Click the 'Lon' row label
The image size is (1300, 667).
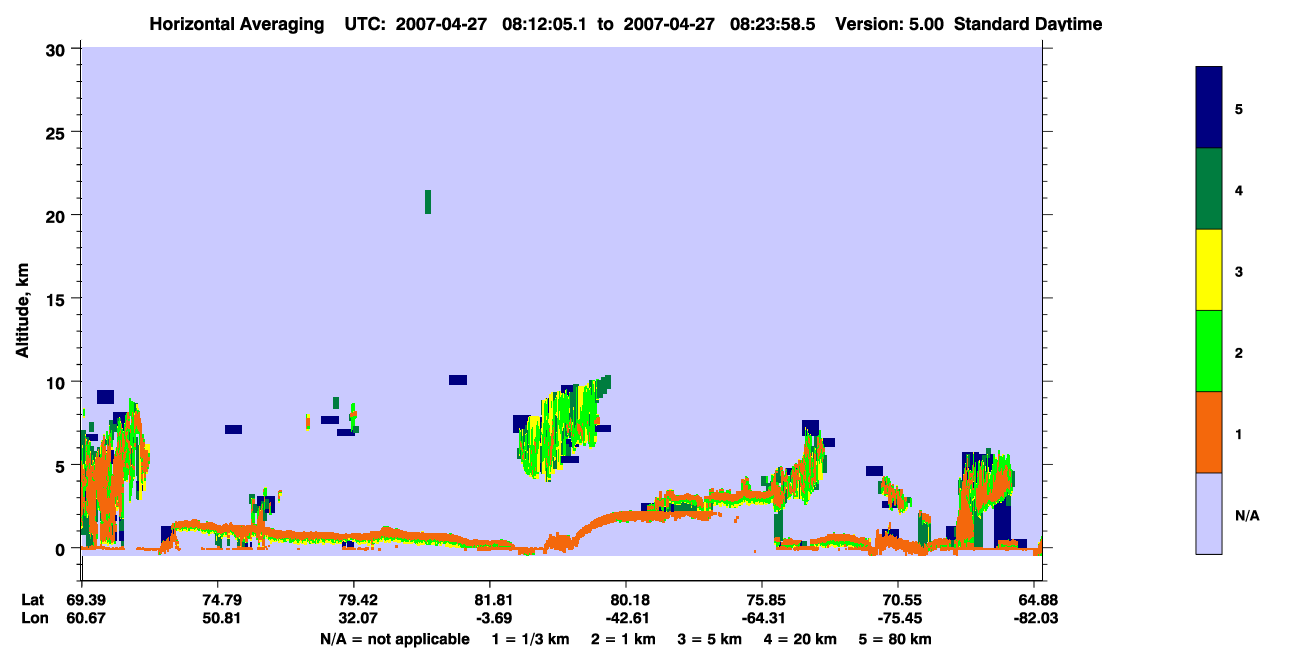click(34, 619)
